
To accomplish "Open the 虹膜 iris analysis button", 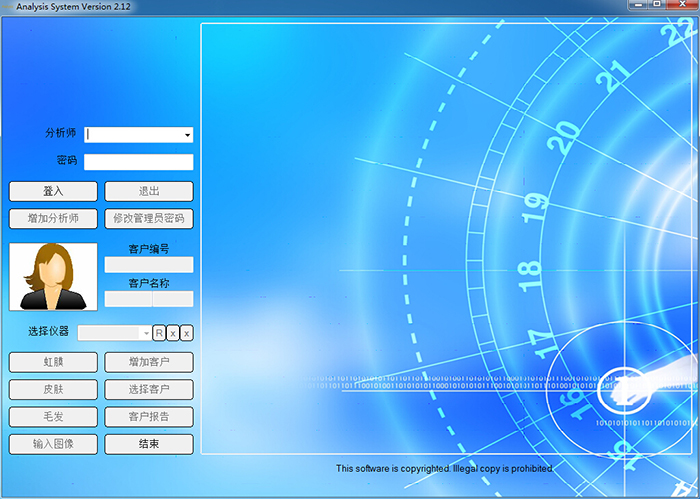I will (x=53, y=362).
